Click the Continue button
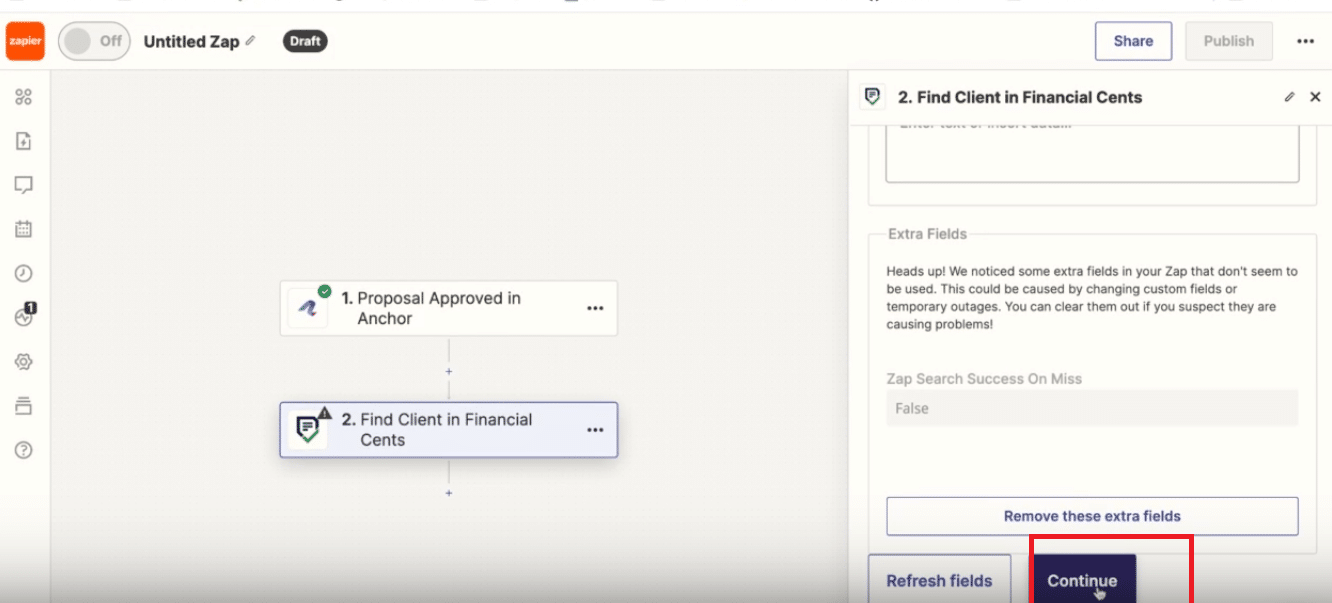The width and height of the screenshot is (1332, 603). (1082, 580)
